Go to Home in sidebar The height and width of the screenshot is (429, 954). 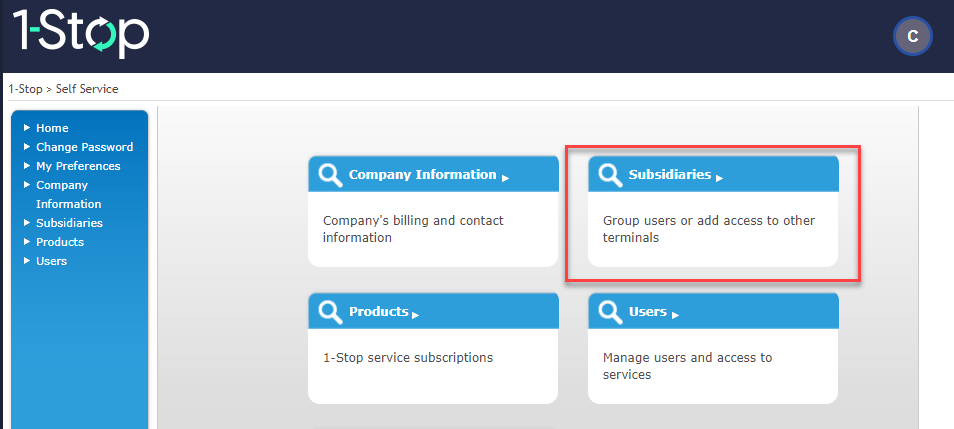click(52, 128)
